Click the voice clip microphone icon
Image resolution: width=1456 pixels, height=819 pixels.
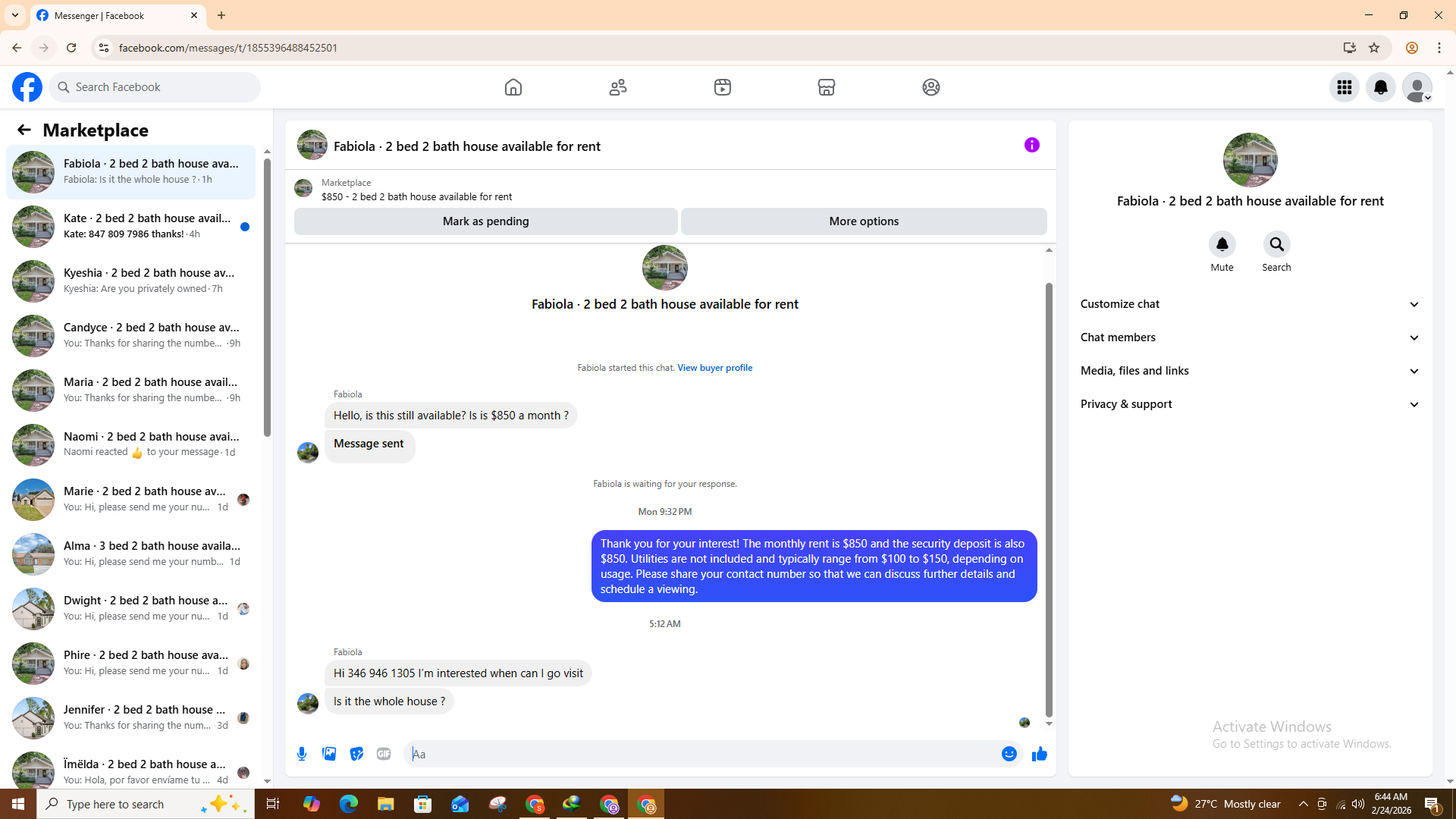[x=302, y=754]
